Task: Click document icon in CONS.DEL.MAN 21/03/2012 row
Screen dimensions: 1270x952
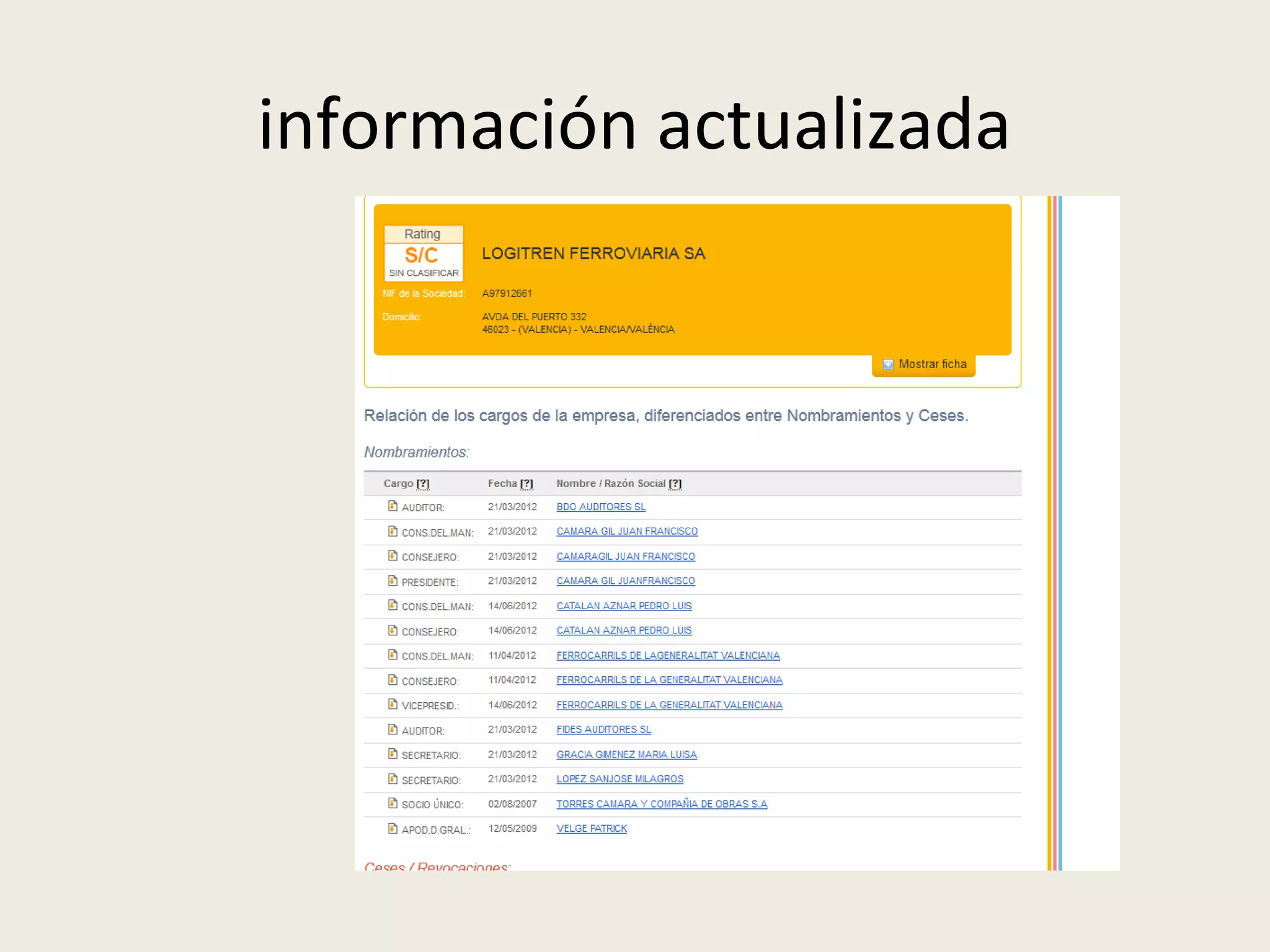Action: pyautogui.click(x=393, y=531)
